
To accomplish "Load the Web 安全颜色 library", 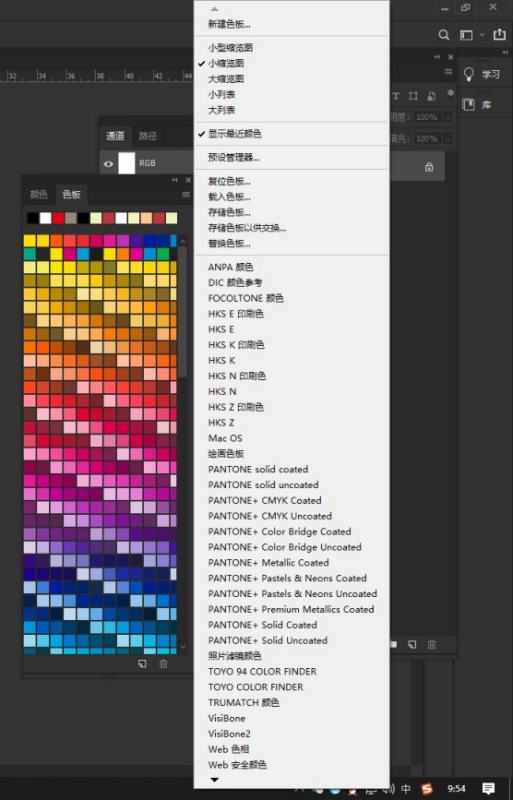I will tap(237, 765).
